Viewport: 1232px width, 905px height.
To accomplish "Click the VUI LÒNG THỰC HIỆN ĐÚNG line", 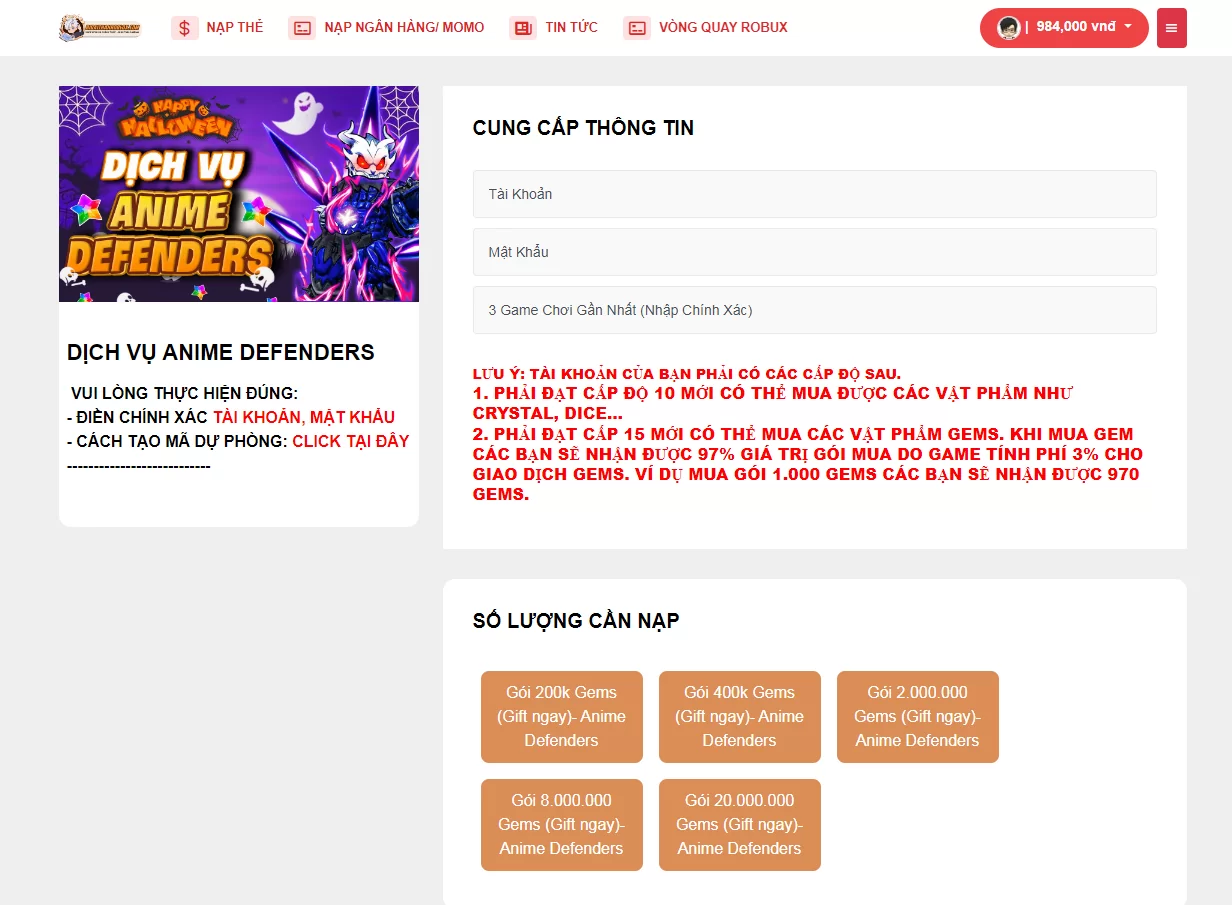I will [x=184, y=393].
